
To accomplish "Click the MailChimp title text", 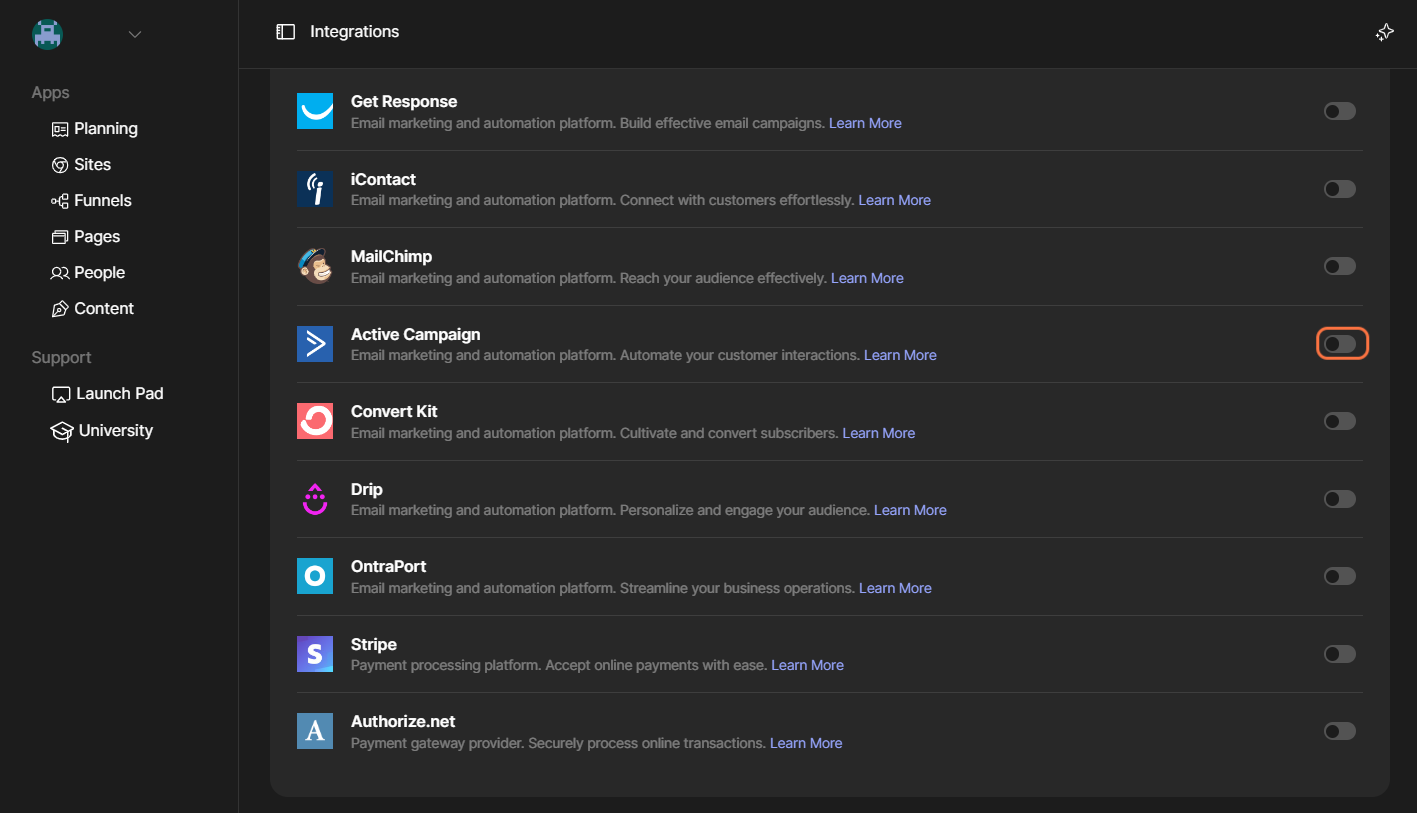I will click(x=391, y=257).
